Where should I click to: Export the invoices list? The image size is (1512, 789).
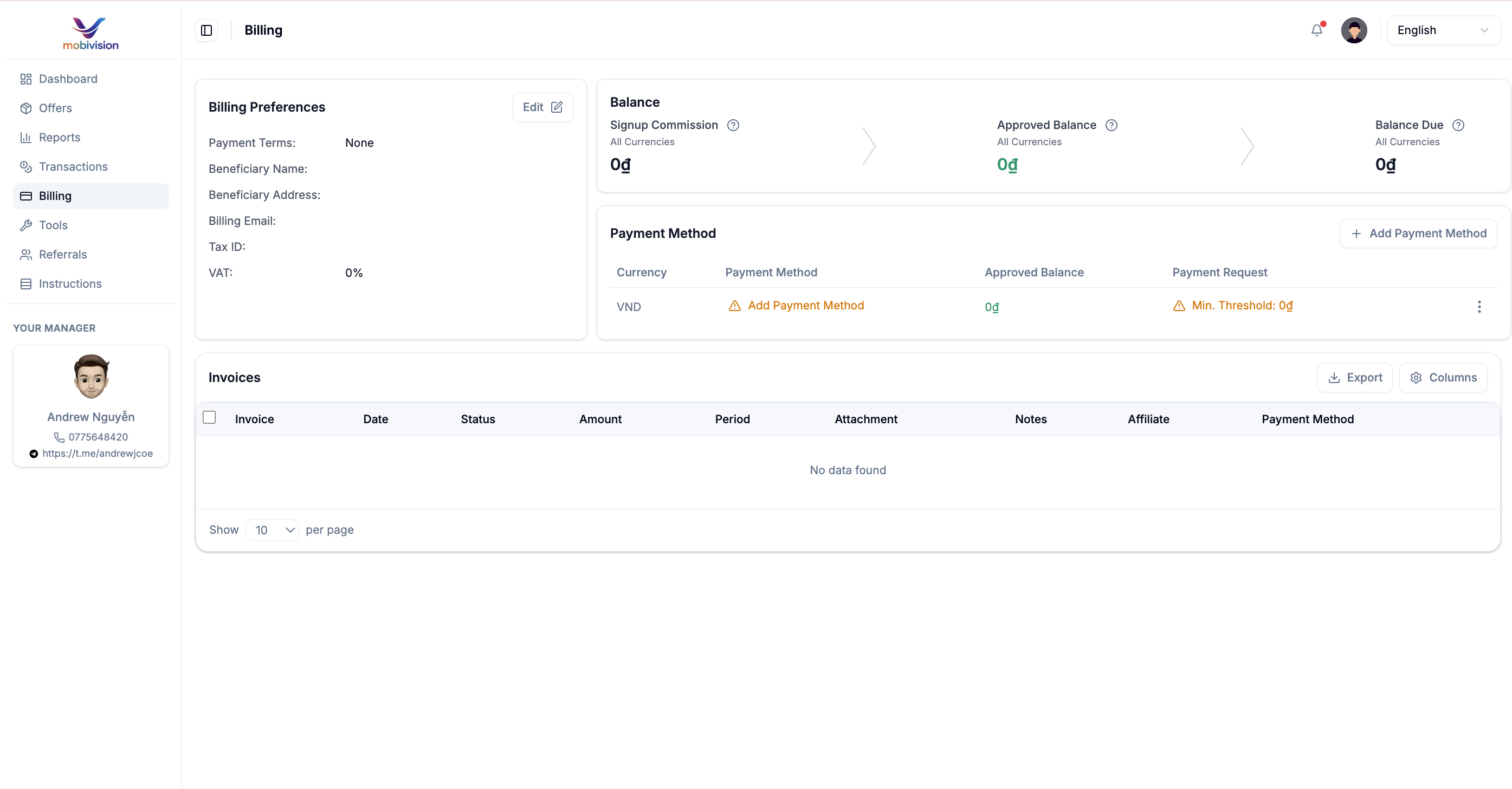click(x=1354, y=378)
